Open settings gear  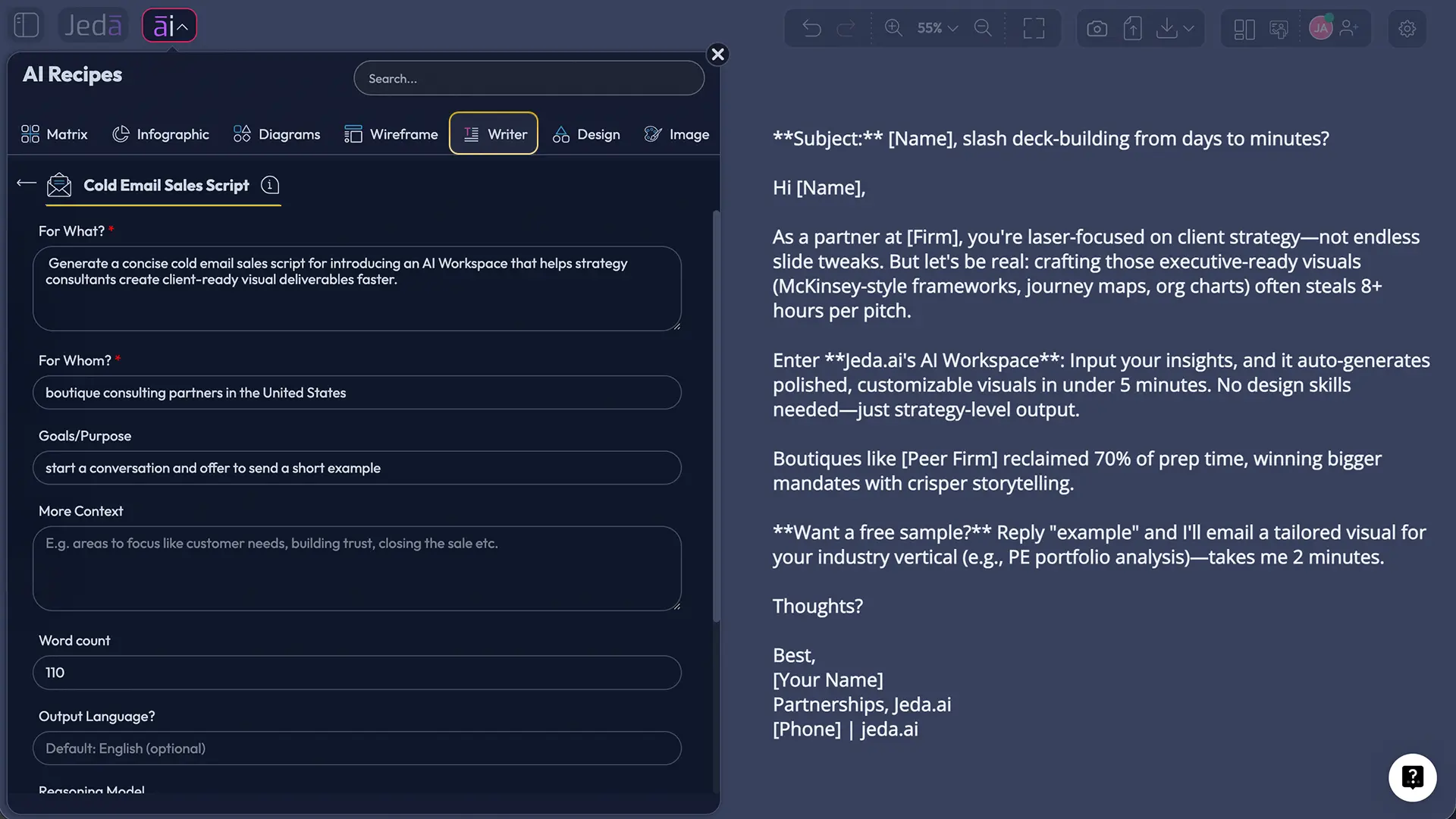point(1407,29)
